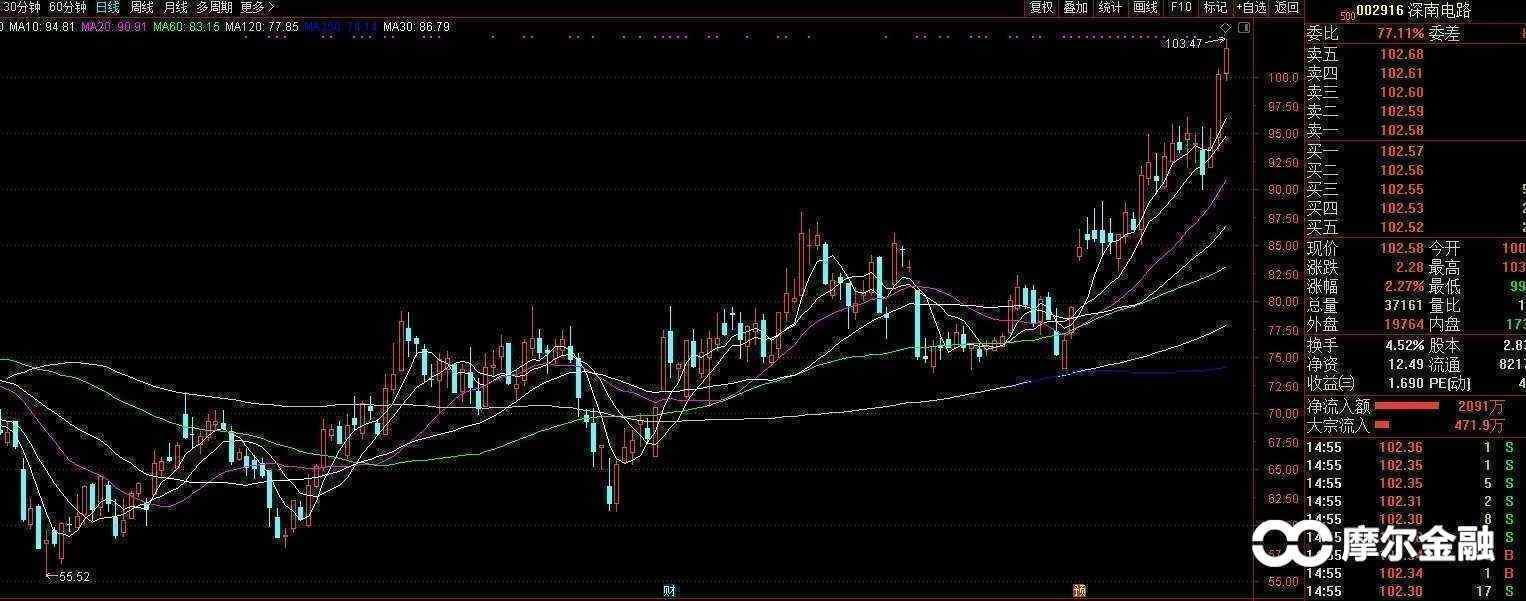Click the diamond marker icon above the price peak
Viewport: 1526px width, 601px height.
(x=1225, y=28)
